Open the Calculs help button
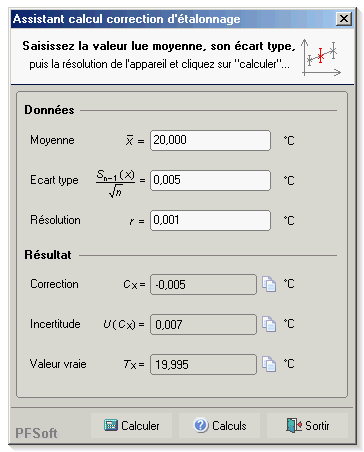 [x=219, y=426]
